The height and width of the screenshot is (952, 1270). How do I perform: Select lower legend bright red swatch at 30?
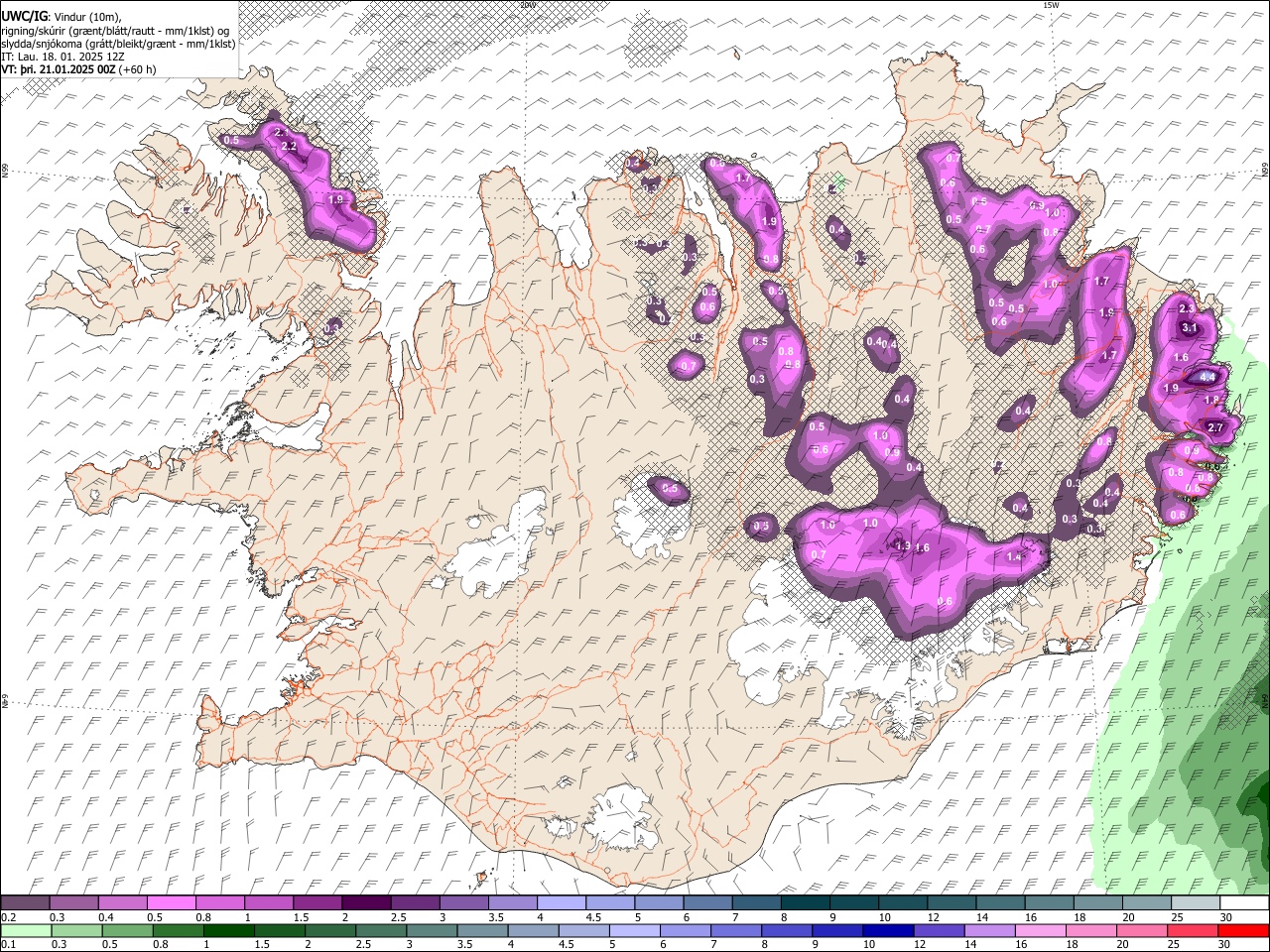pyautogui.click(x=1244, y=930)
